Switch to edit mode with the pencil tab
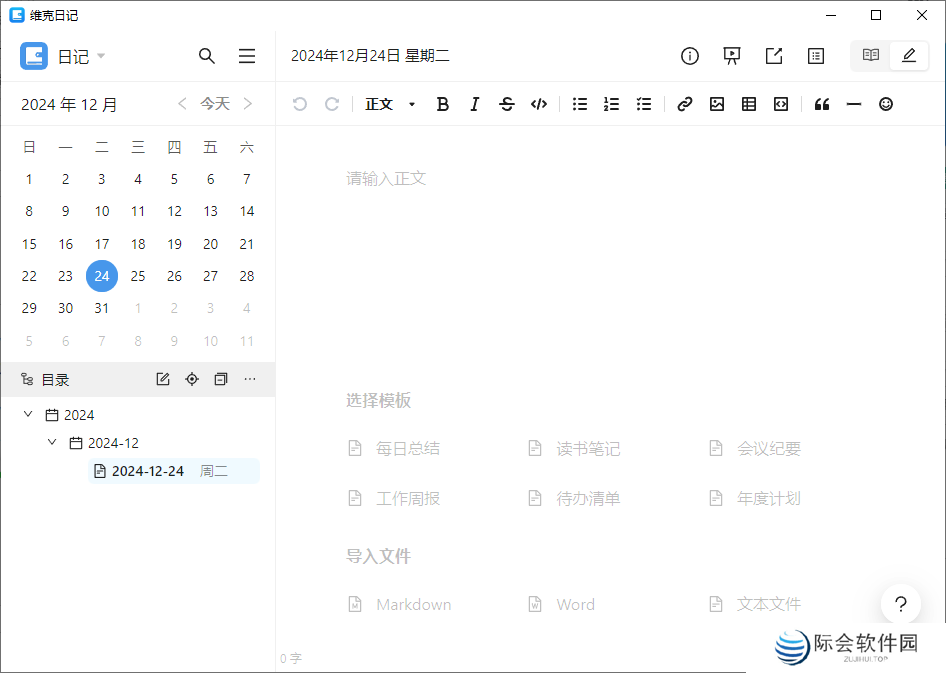Viewport: 946px width, 673px height. pos(908,56)
